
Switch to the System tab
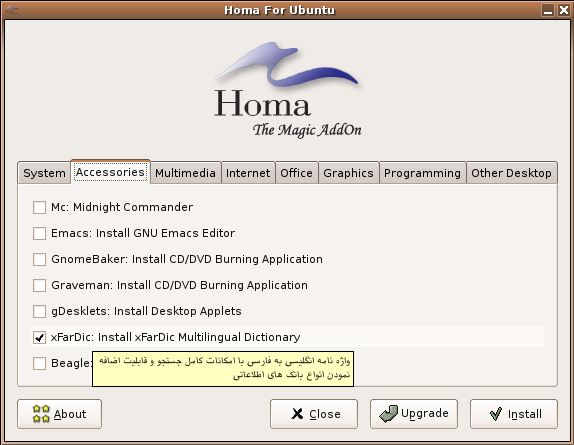coord(44,173)
